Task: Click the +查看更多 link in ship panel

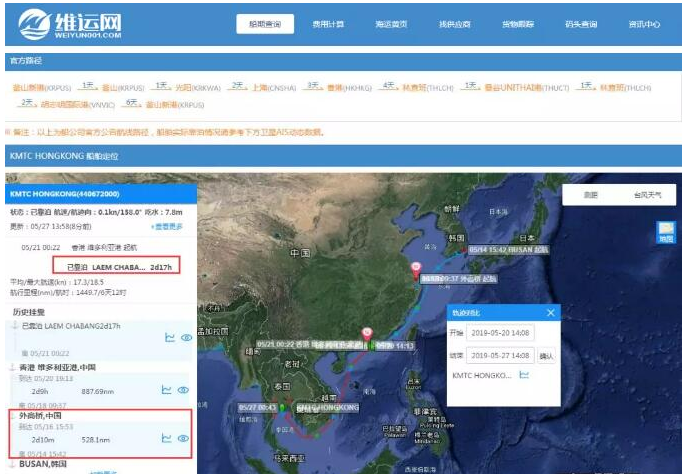Action: [167, 227]
